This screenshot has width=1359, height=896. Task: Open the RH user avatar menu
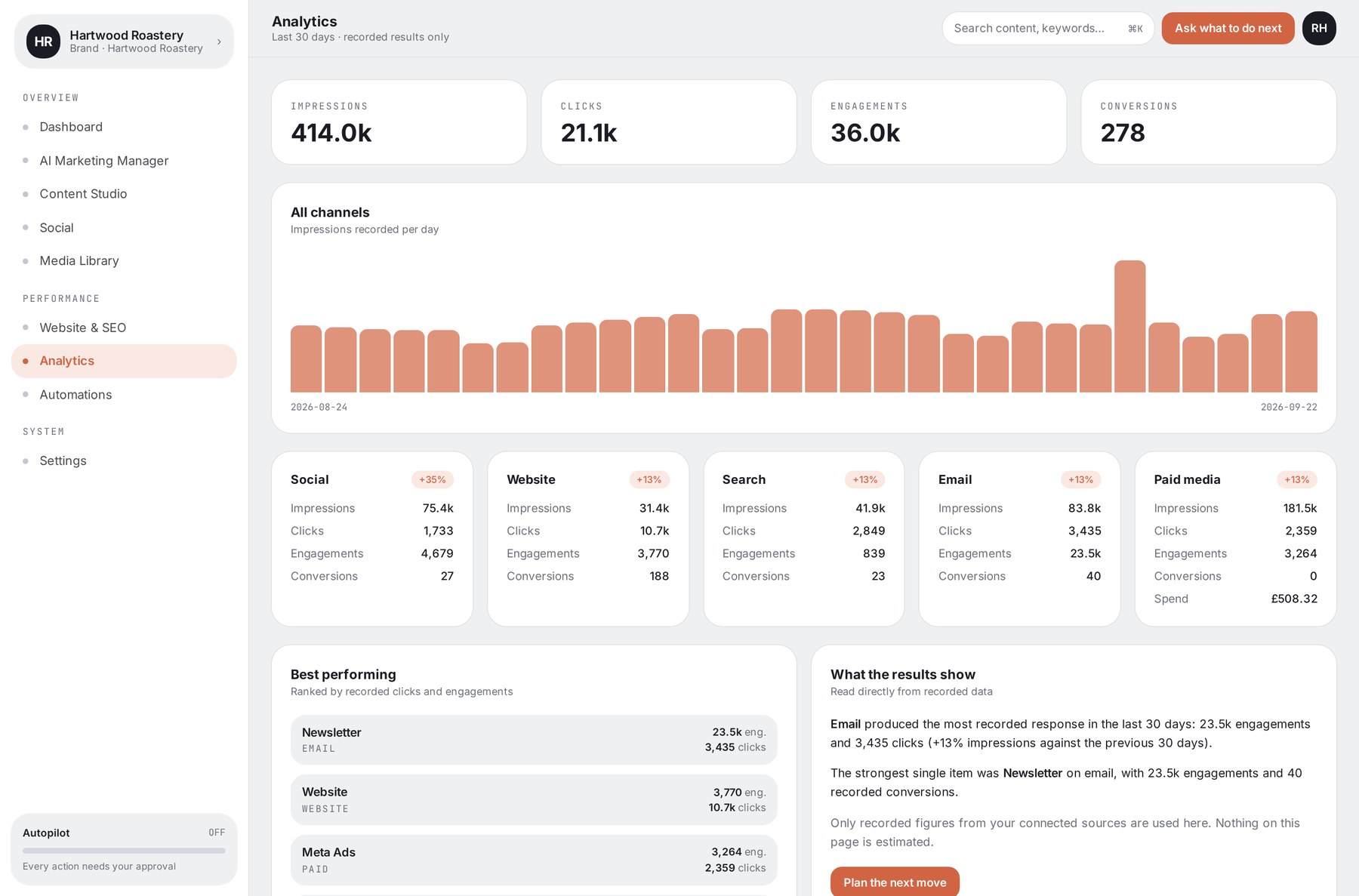point(1319,28)
